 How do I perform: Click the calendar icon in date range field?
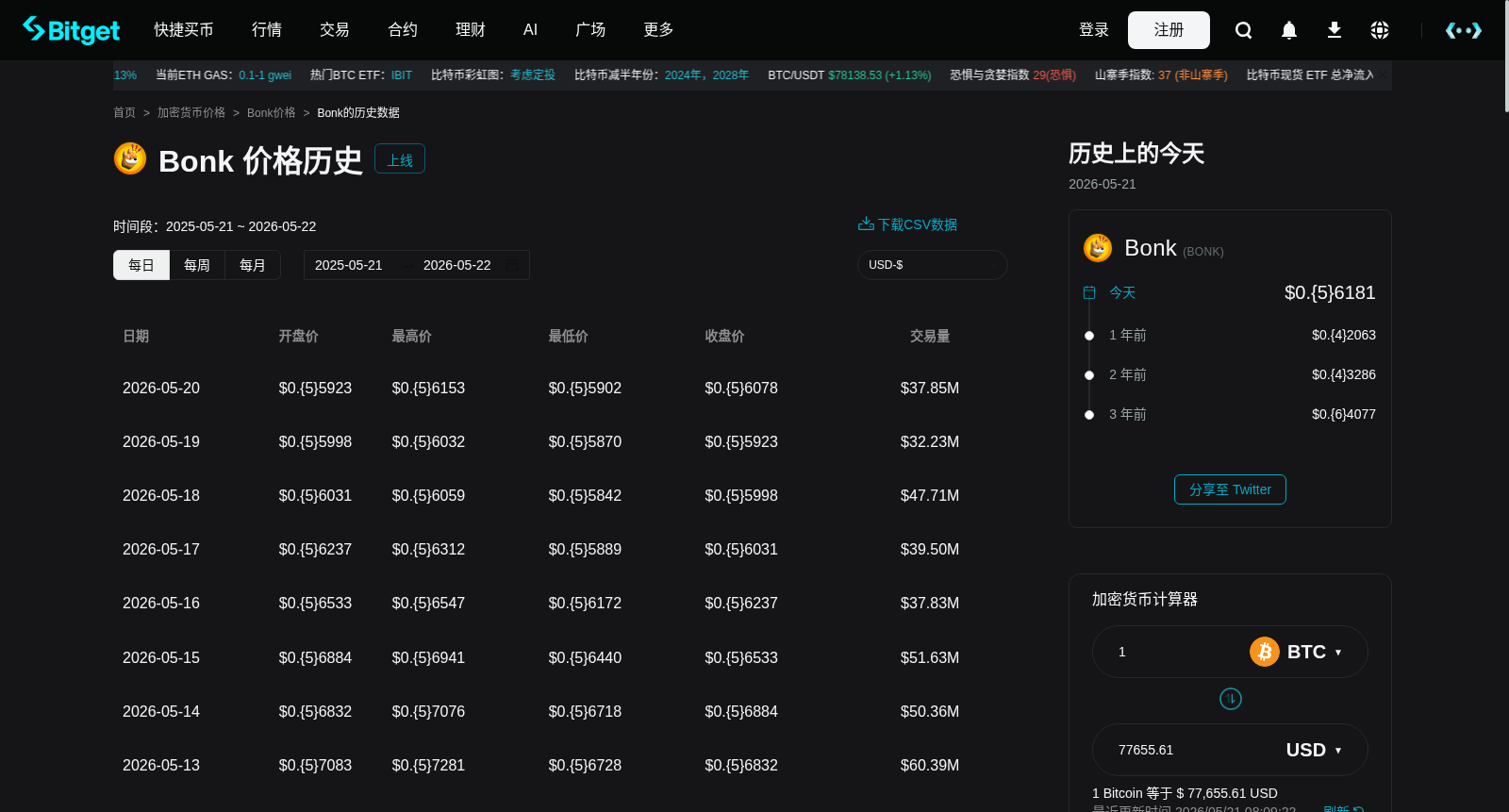[x=512, y=265]
